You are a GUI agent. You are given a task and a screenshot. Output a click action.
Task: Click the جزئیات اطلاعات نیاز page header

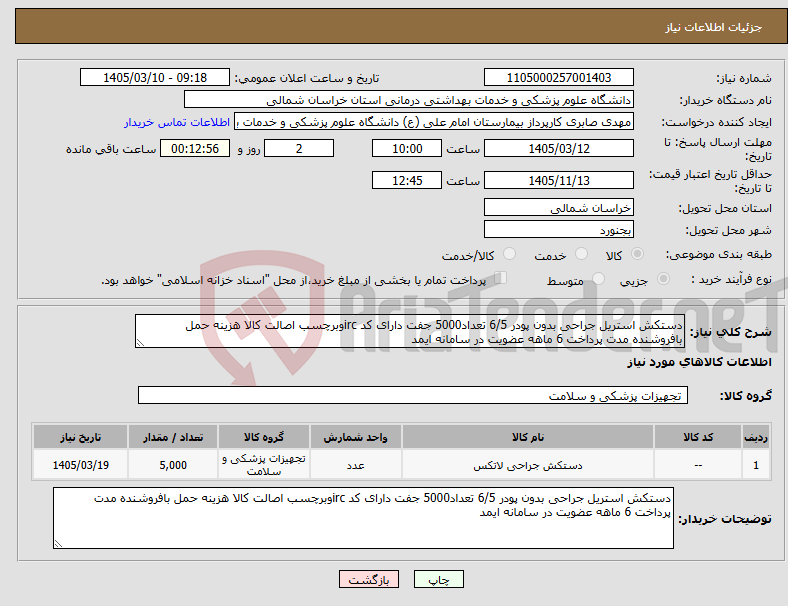click(x=714, y=27)
